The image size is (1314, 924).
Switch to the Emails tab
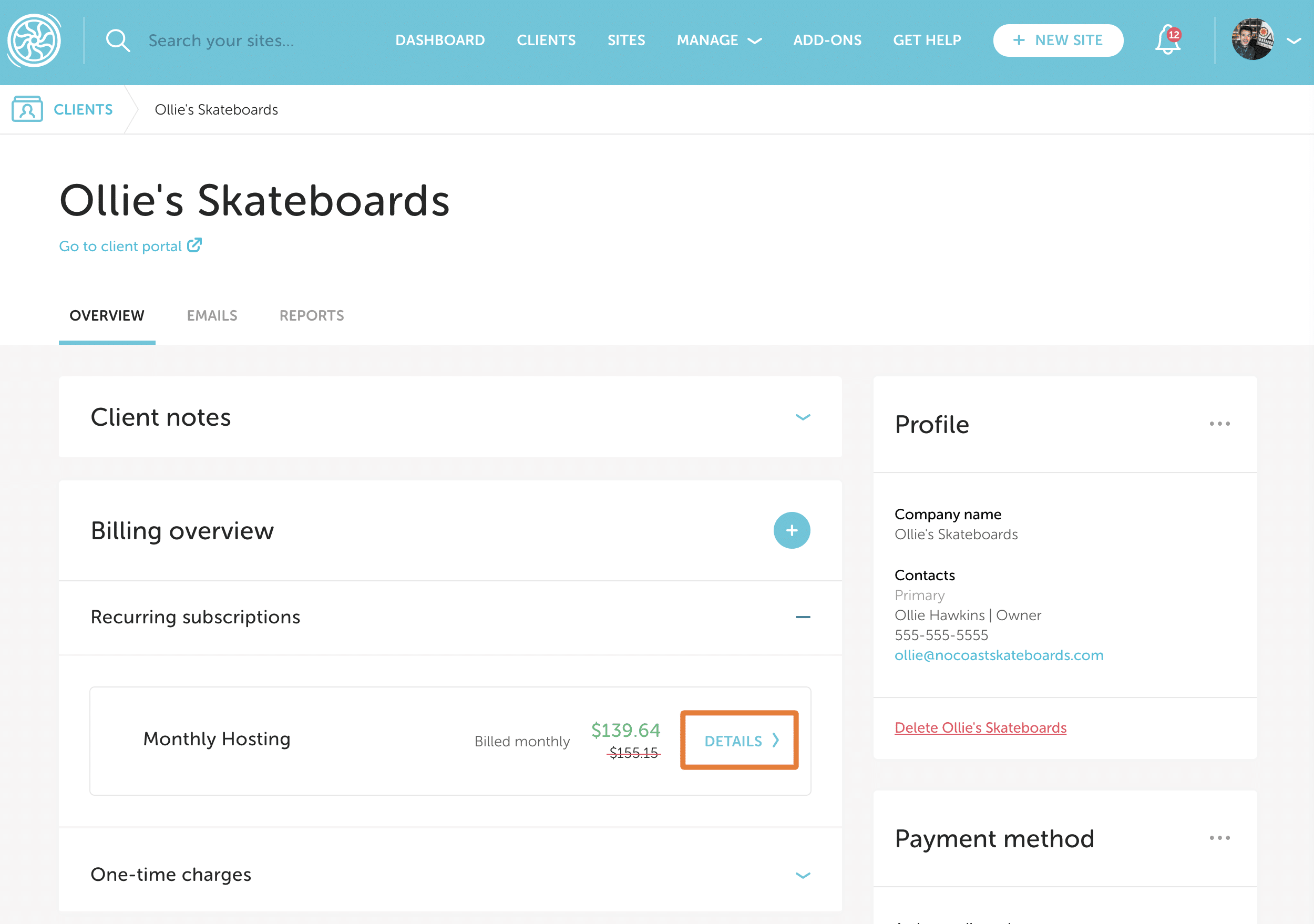pos(212,316)
